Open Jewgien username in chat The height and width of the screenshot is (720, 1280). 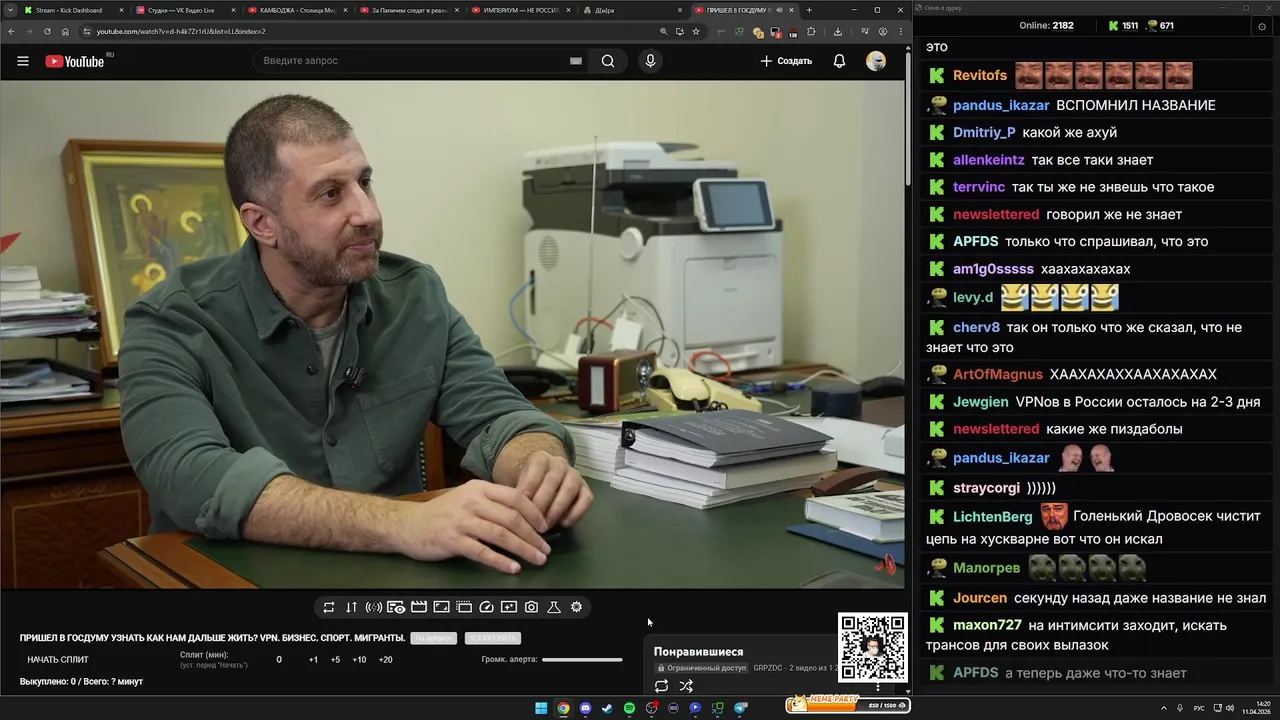981,402
